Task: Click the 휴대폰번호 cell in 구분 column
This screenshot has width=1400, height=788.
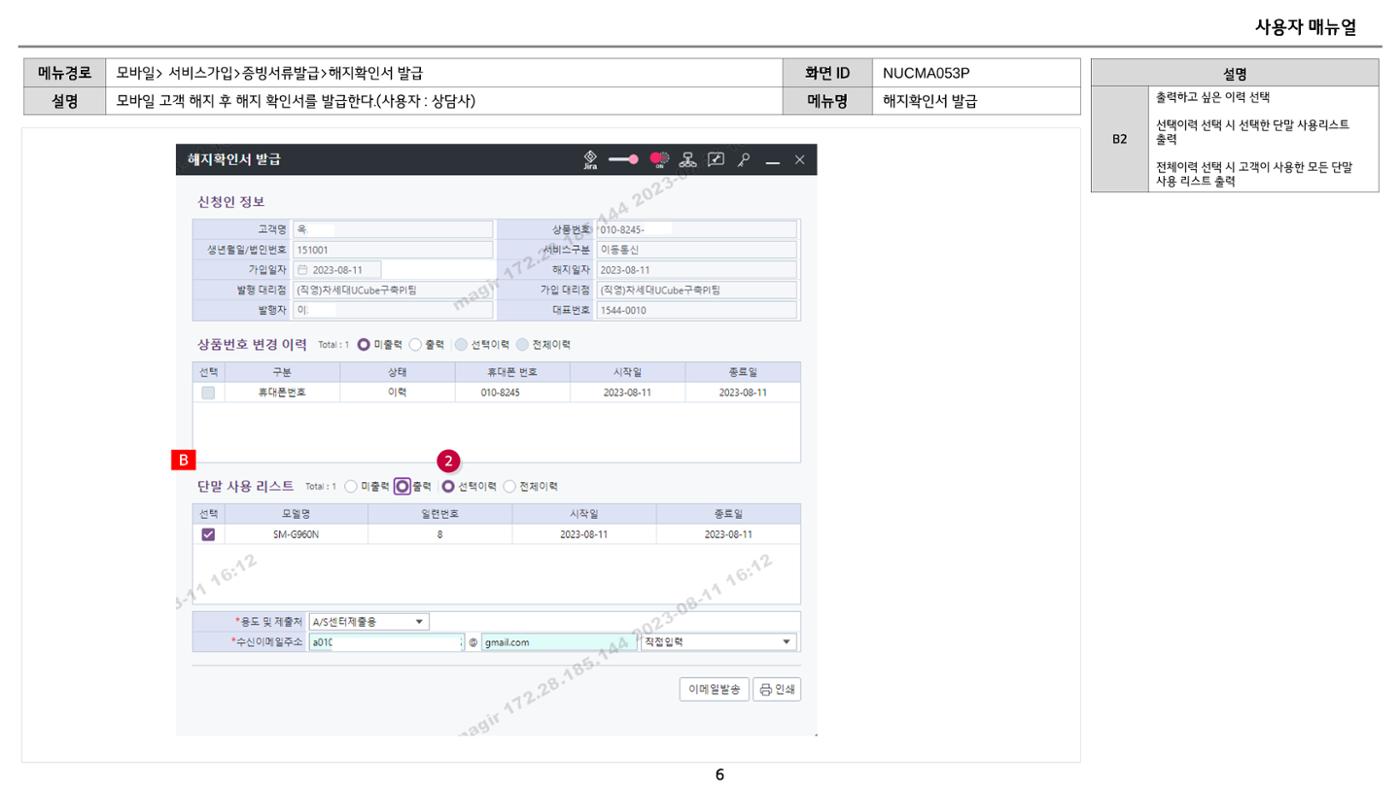Action: click(x=282, y=393)
